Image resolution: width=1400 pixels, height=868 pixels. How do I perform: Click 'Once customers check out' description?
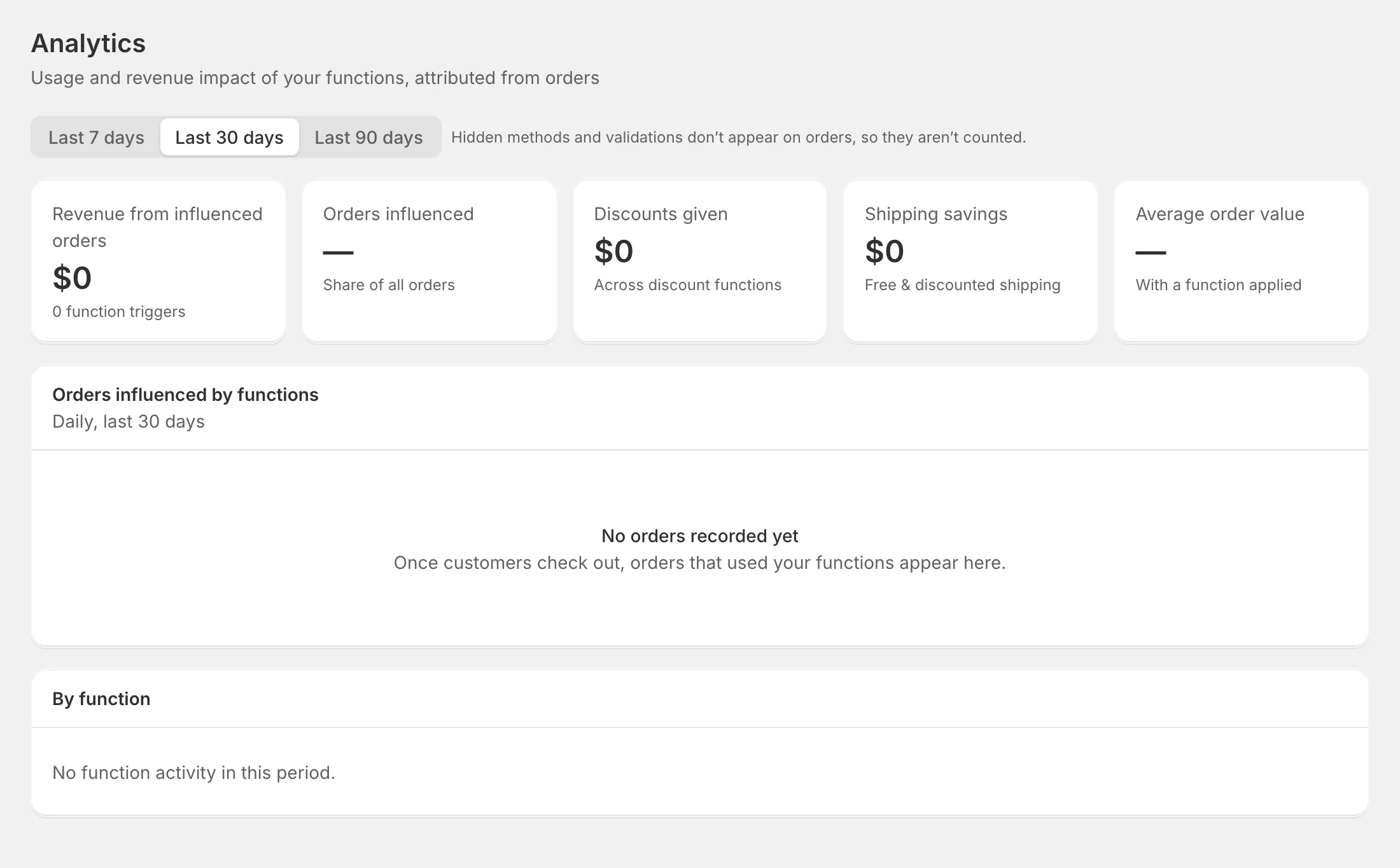[x=700, y=563]
